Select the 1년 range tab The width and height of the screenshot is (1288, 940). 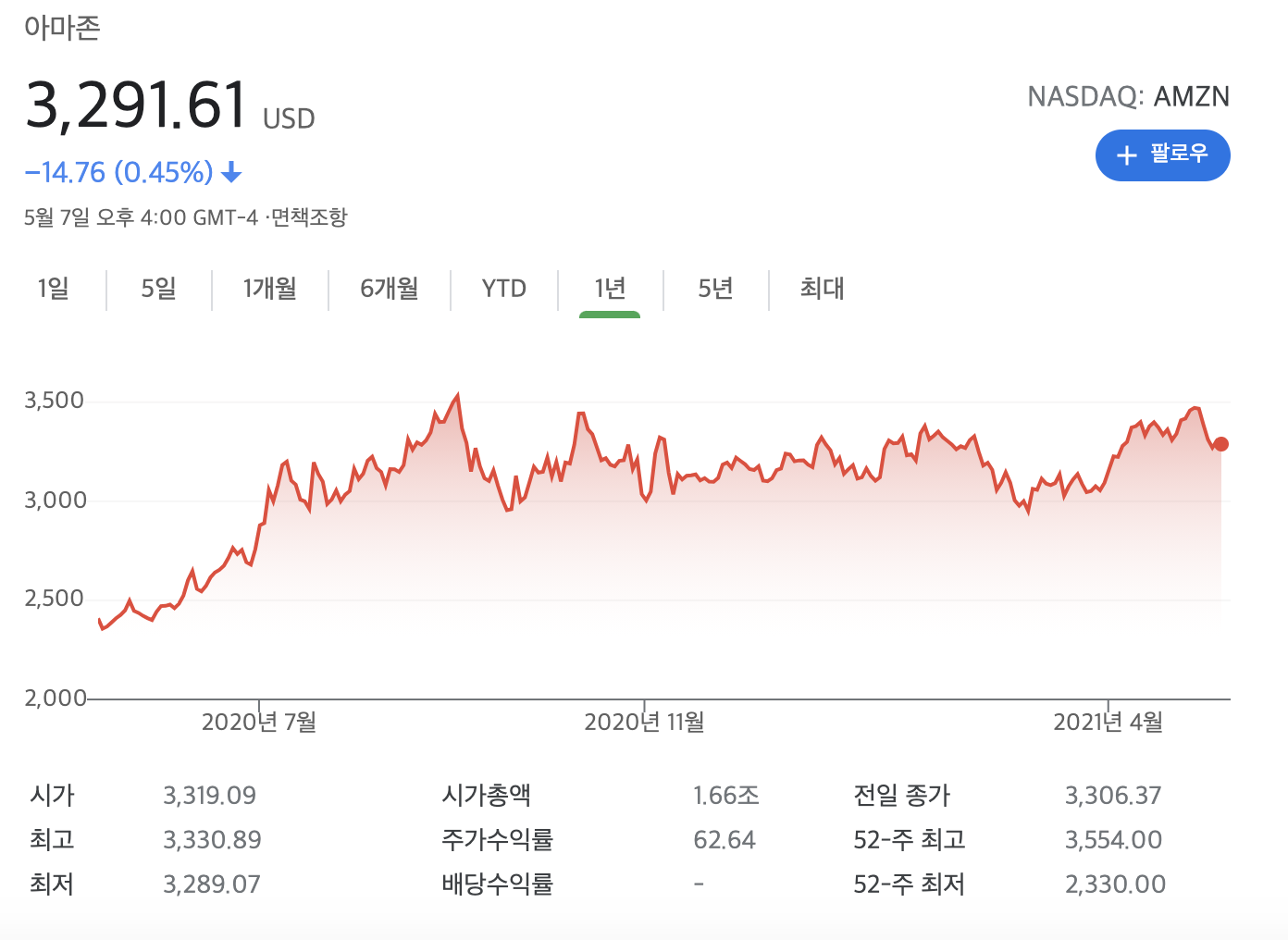610,289
